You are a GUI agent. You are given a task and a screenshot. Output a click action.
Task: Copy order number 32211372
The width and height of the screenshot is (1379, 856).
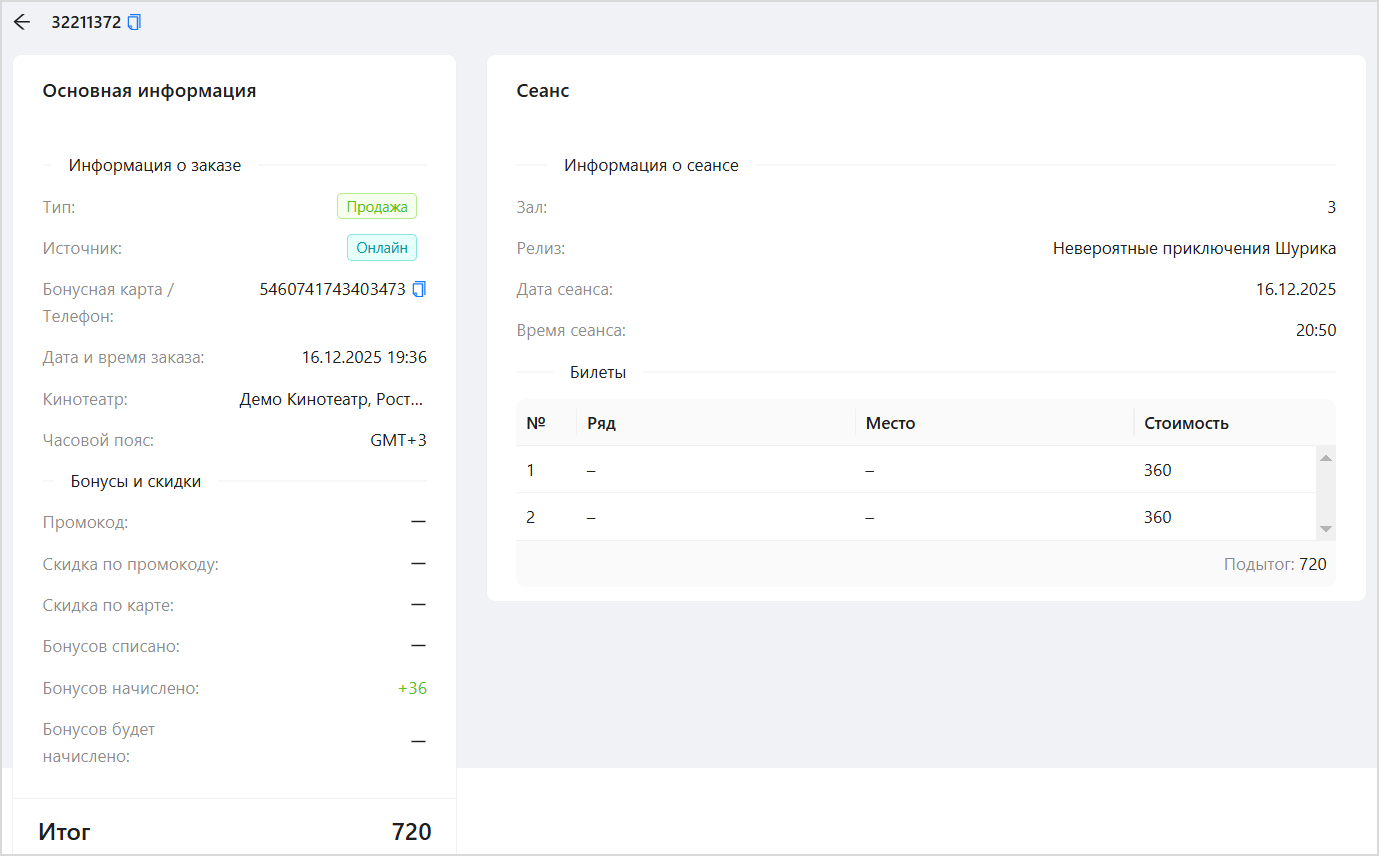tap(135, 22)
